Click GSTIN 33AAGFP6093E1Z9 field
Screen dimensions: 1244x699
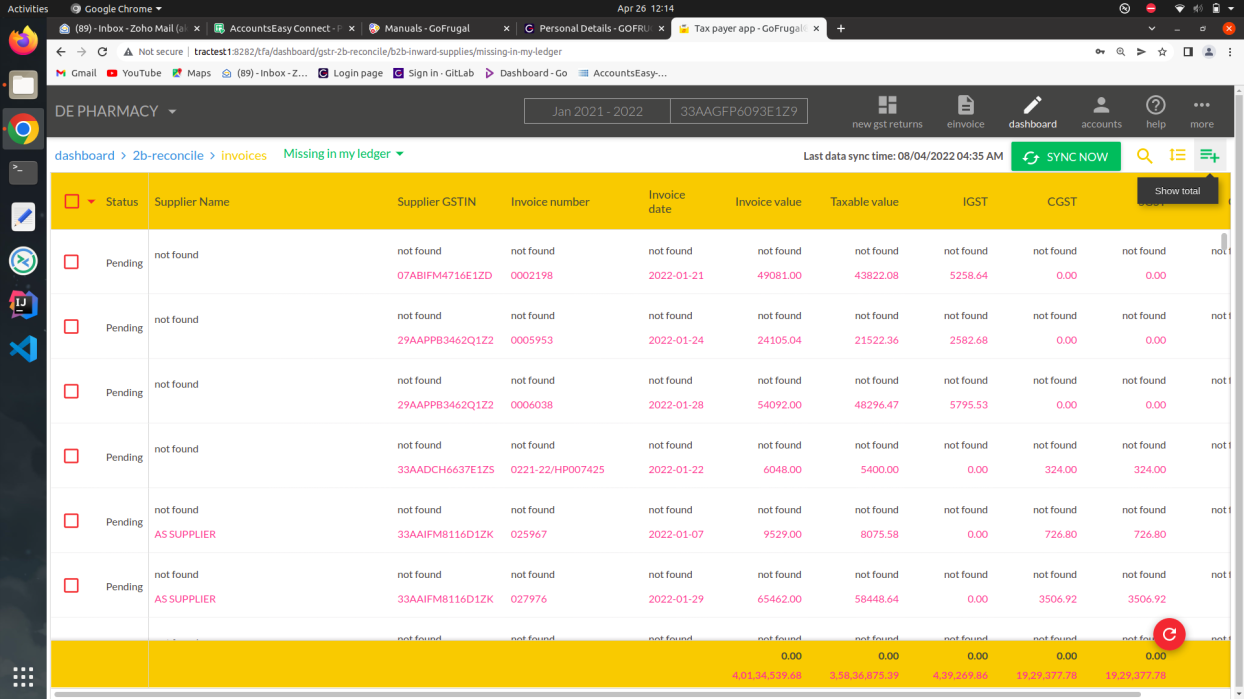coord(739,111)
